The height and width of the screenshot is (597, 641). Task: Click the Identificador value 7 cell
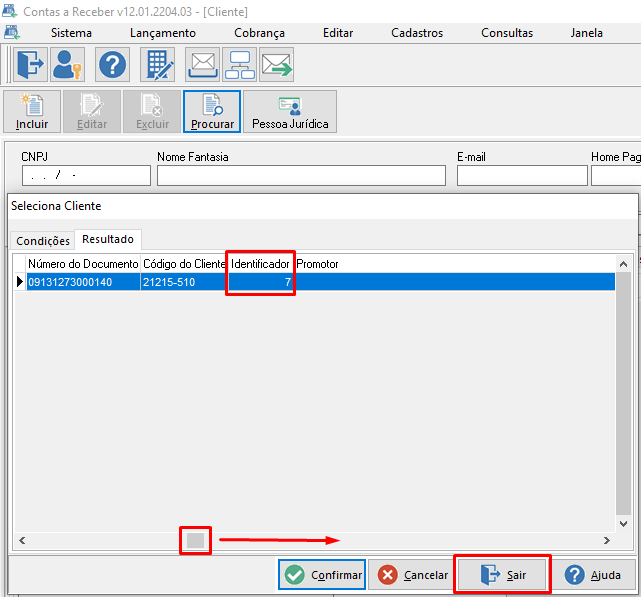coord(260,282)
